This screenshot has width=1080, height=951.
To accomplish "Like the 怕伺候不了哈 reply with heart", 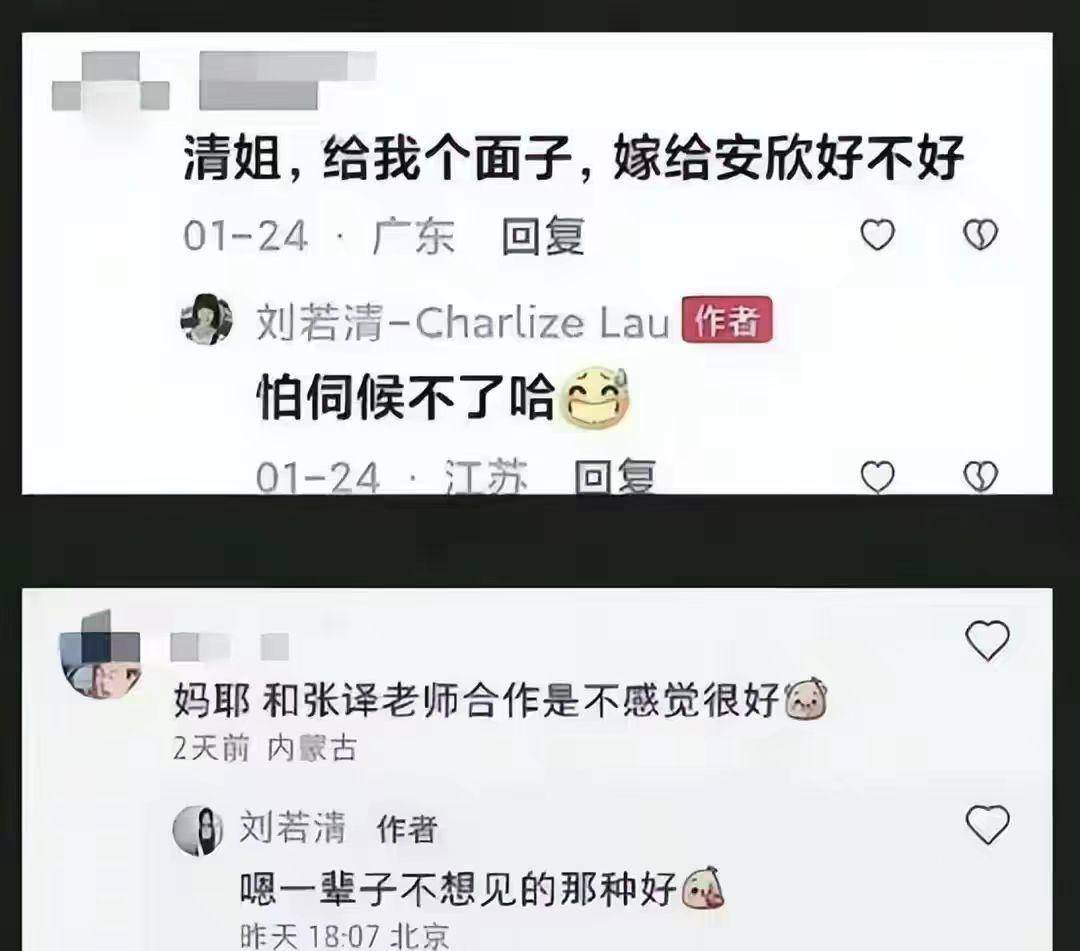I will [878, 477].
